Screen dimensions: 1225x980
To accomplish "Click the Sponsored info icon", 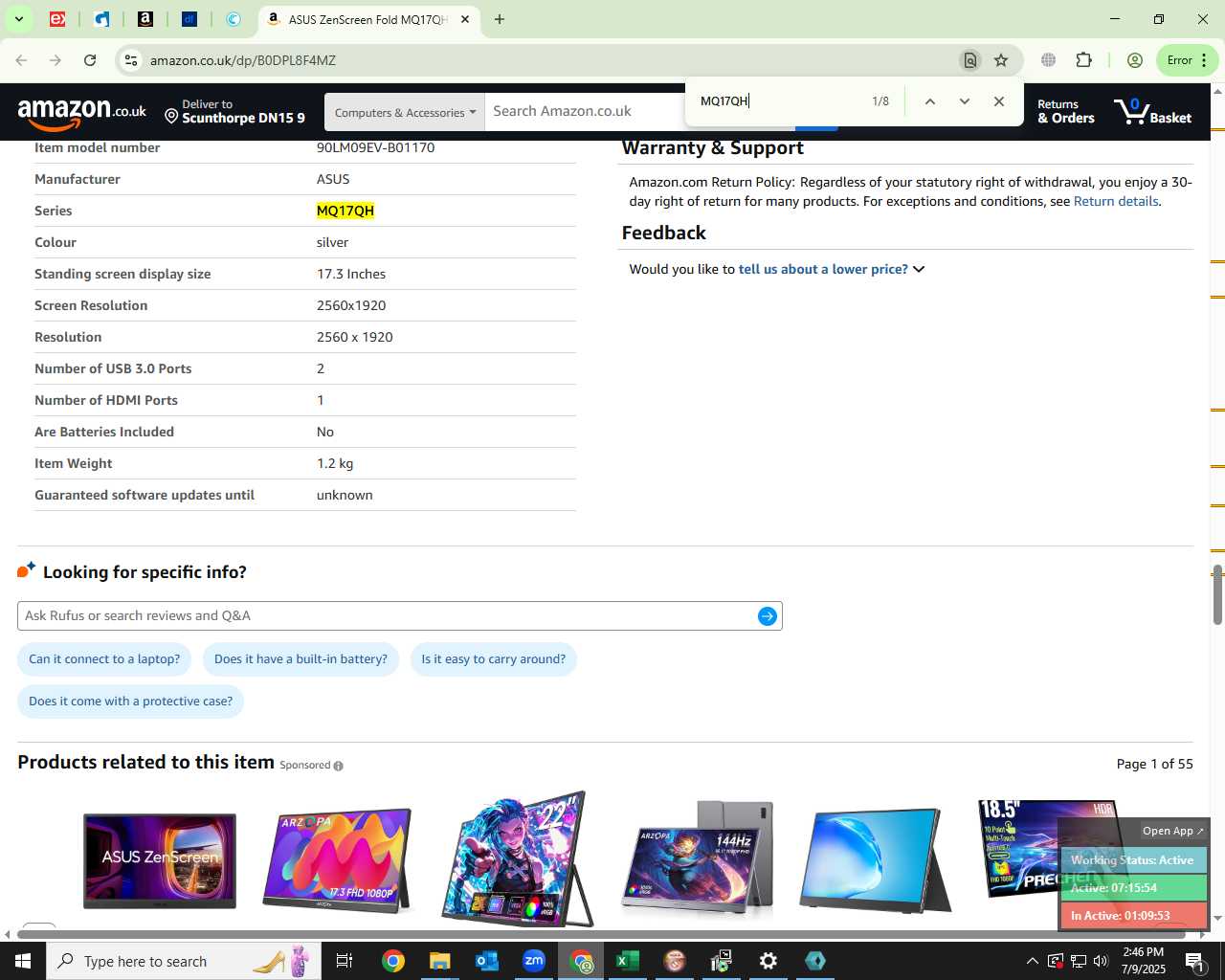I will click(x=338, y=766).
